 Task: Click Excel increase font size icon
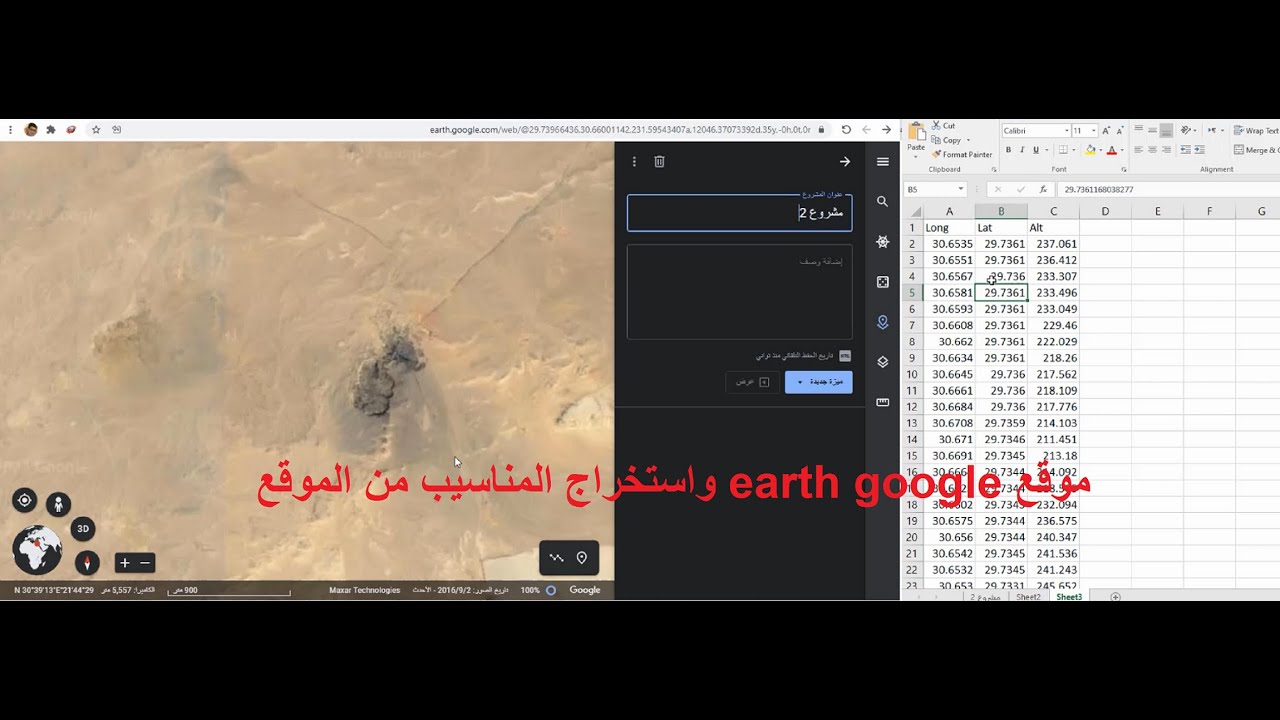(1106, 131)
